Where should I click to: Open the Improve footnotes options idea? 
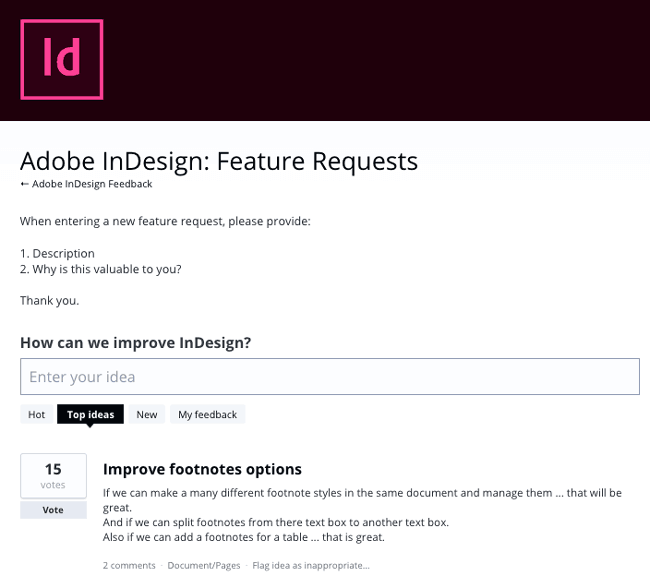point(202,469)
